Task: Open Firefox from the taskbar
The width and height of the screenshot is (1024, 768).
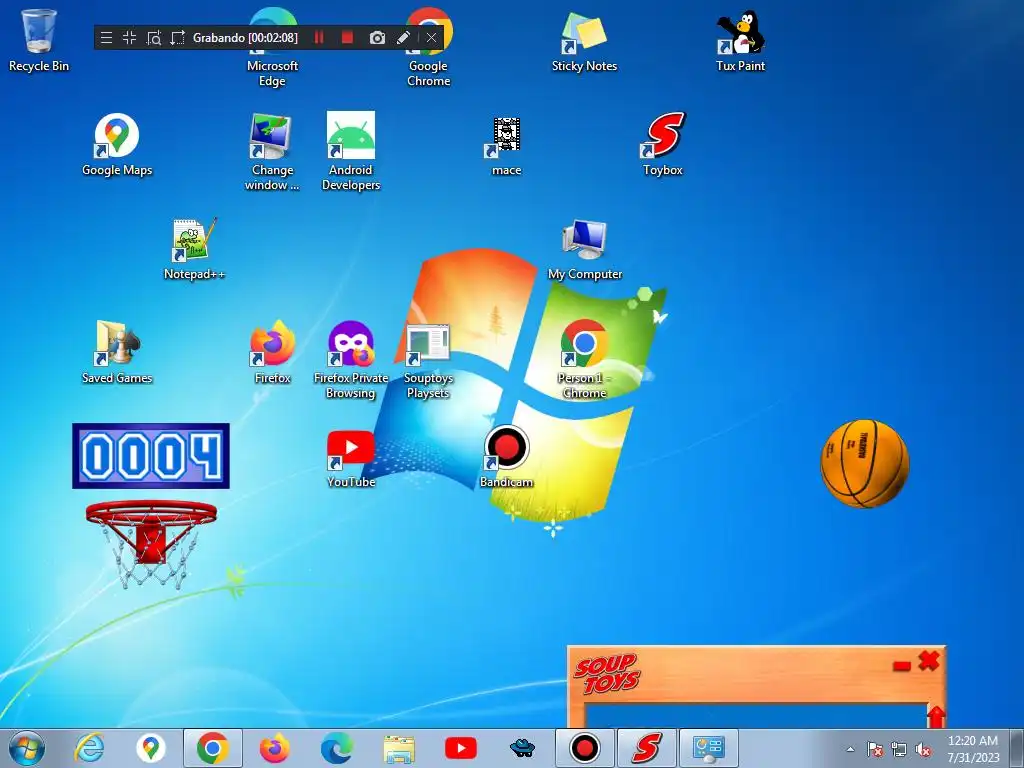Action: click(274, 748)
